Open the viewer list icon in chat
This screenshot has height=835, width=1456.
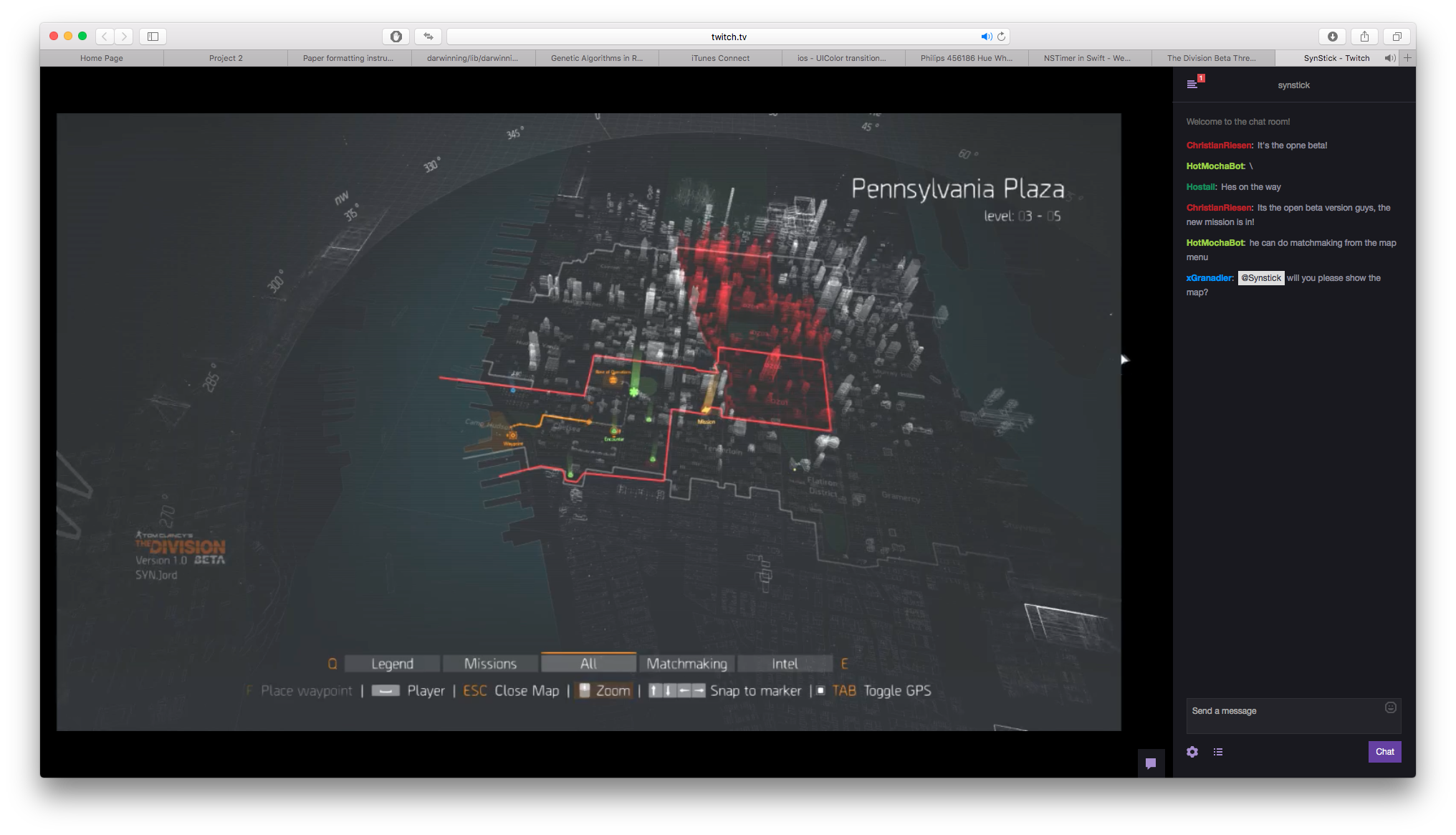click(x=1218, y=752)
